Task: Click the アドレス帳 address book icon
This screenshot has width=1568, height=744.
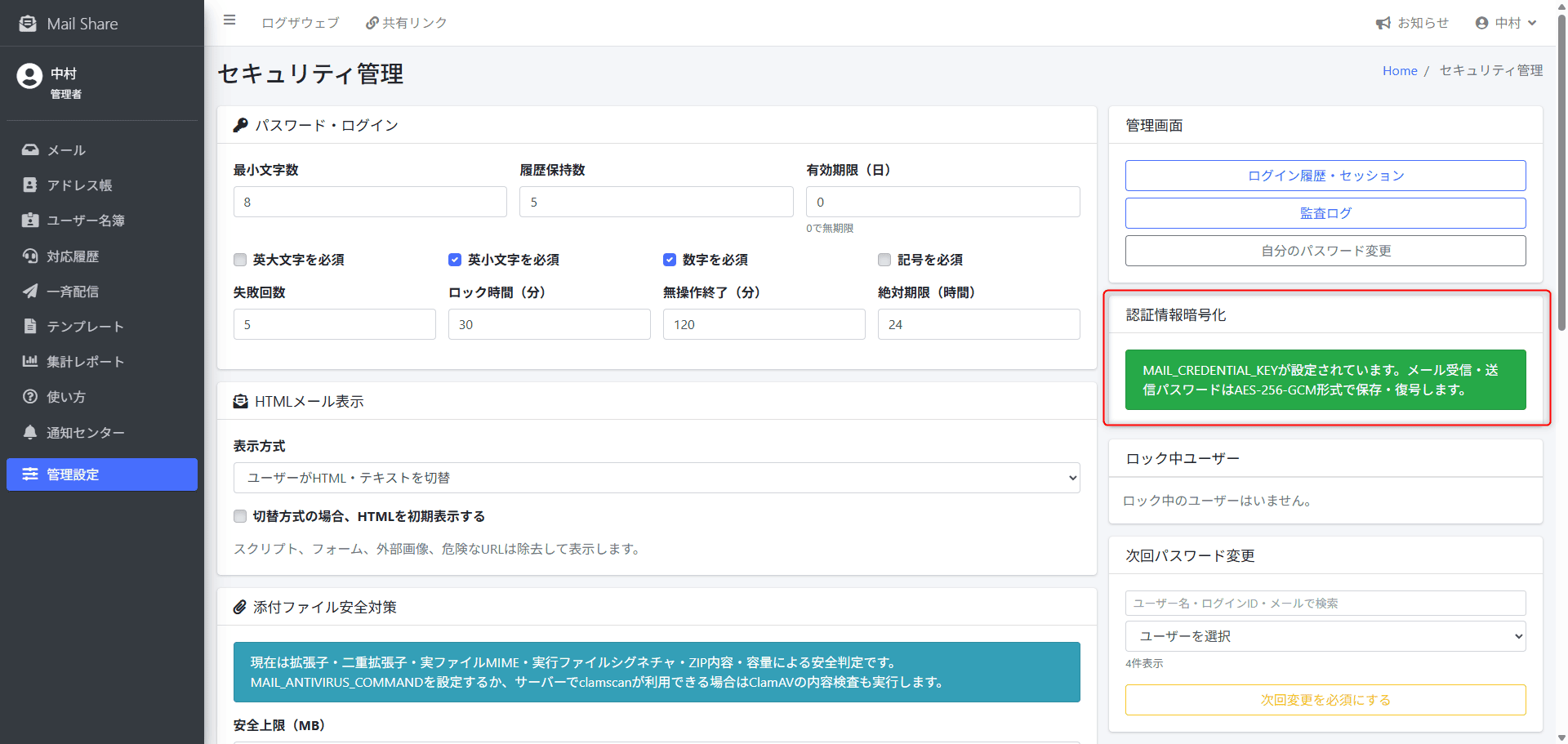Action: 30,185
